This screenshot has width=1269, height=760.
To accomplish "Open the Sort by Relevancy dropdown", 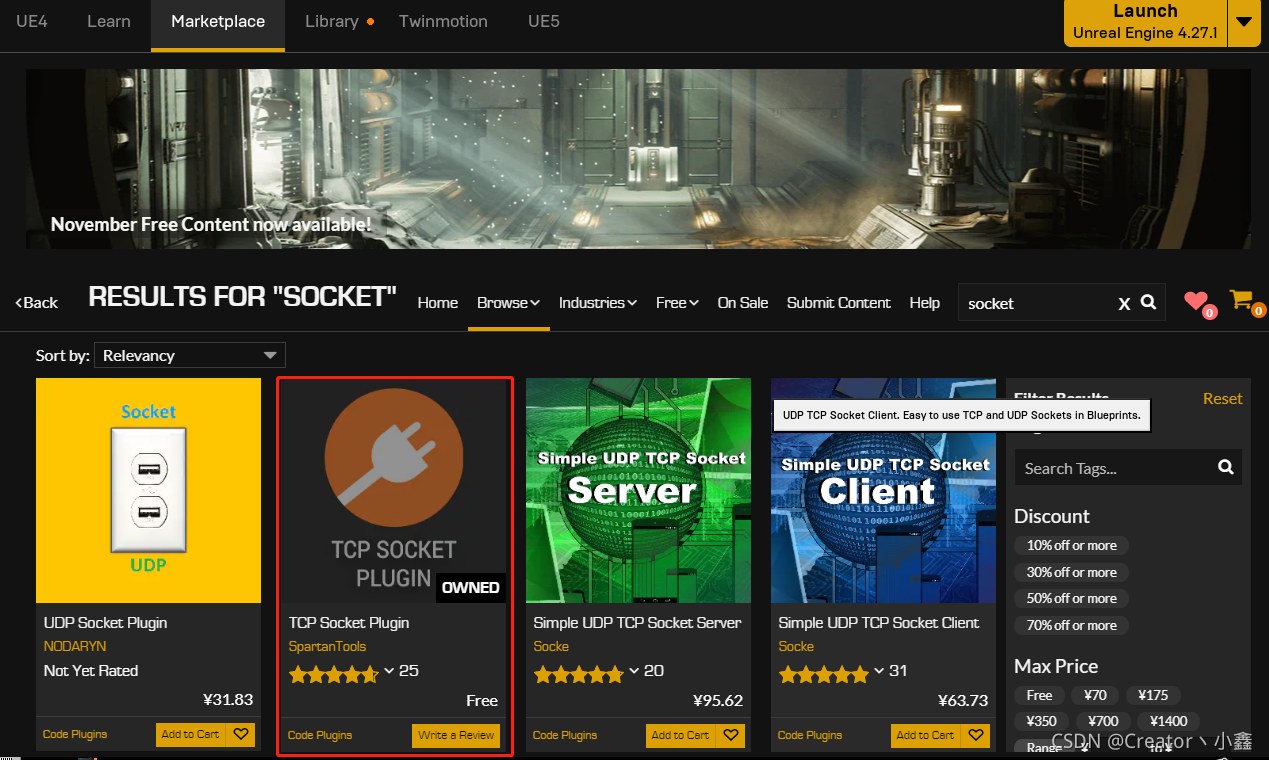I will coord(190,355).
